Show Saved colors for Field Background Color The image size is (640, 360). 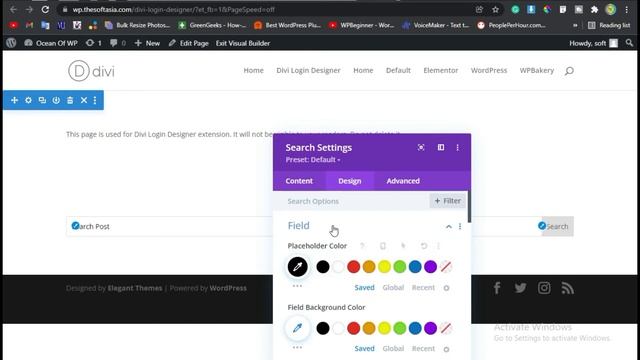[364, 349]
